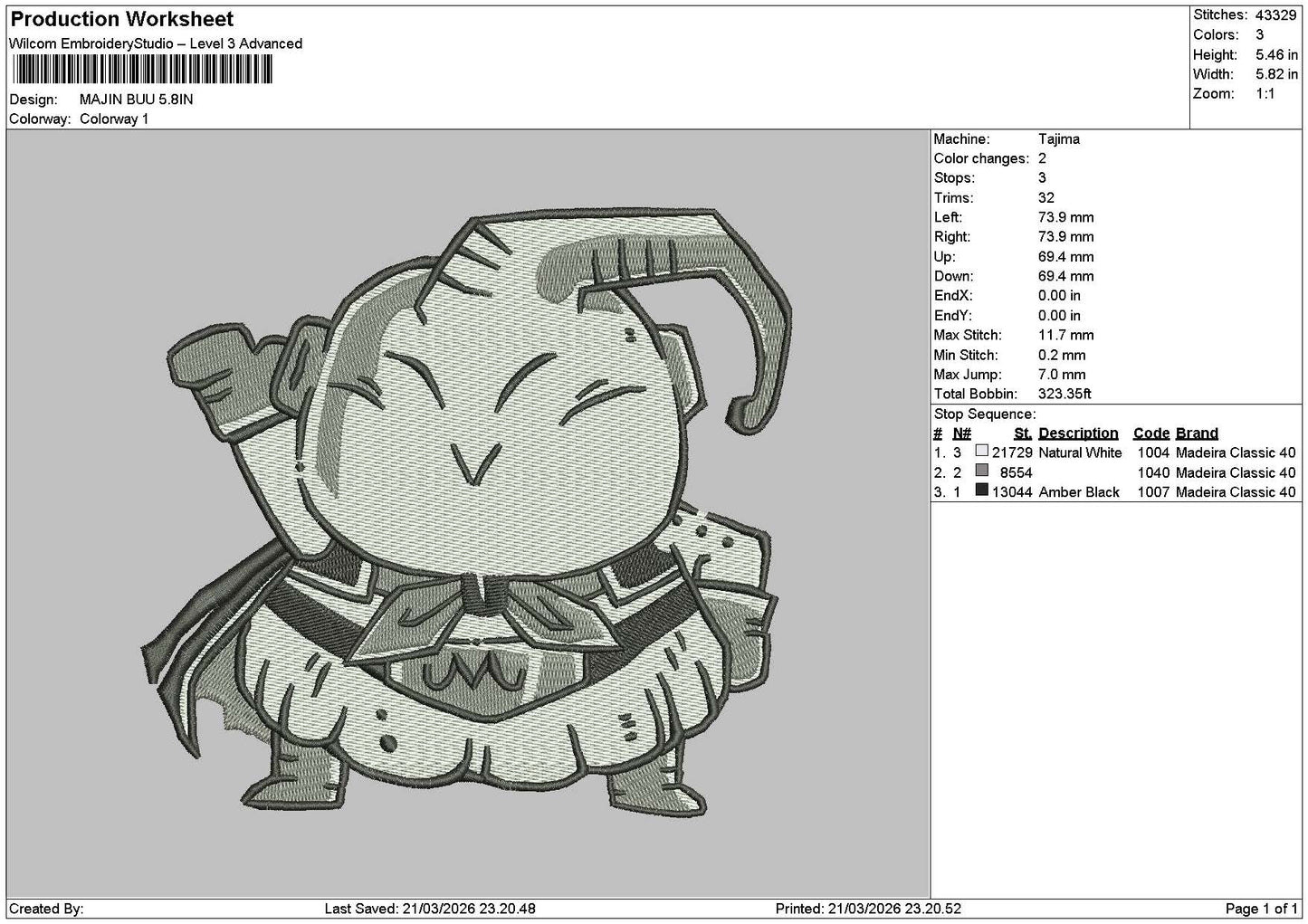Screen dimensions: 1308x924
Task: Click the 'EndY:' label
Action: 953,316
